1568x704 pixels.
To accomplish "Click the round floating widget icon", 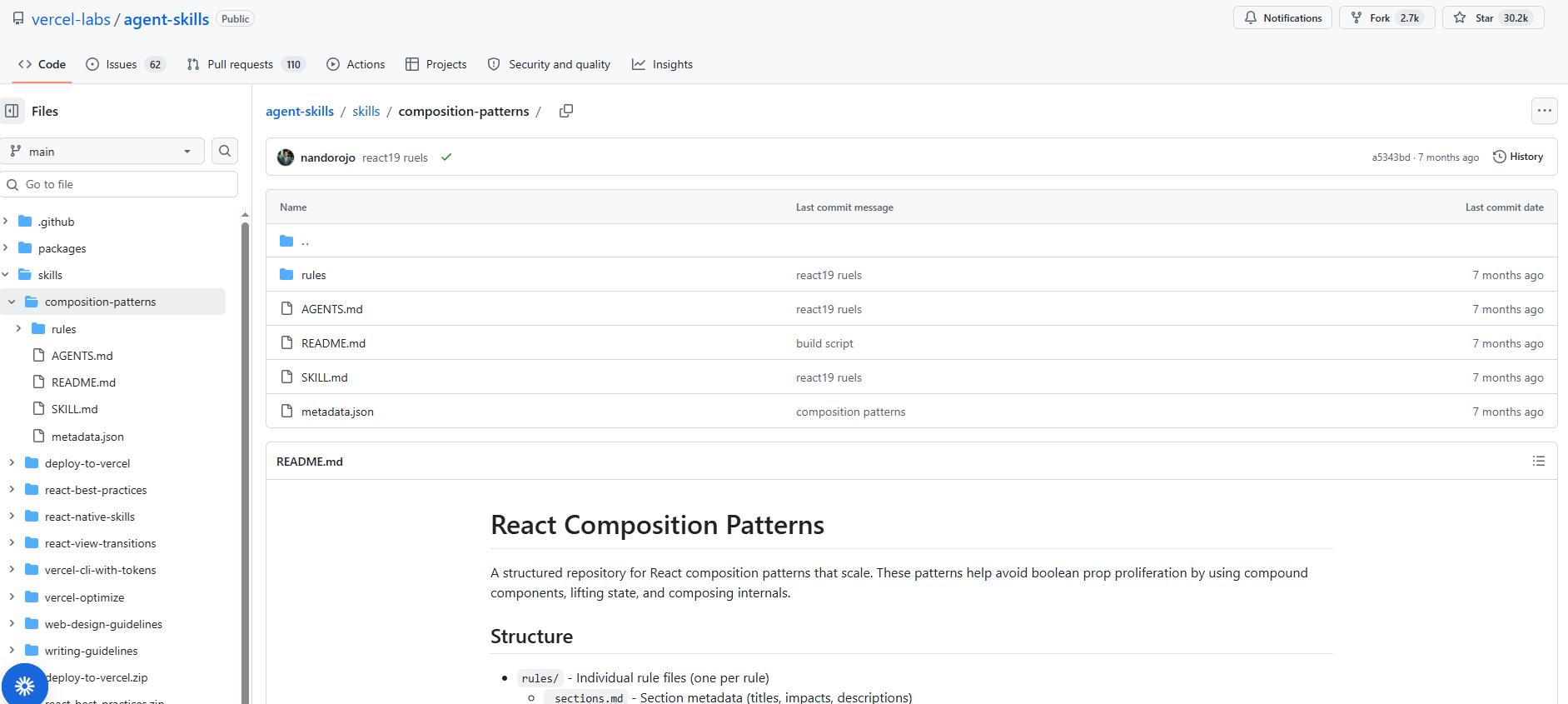I will coord(24,685).
